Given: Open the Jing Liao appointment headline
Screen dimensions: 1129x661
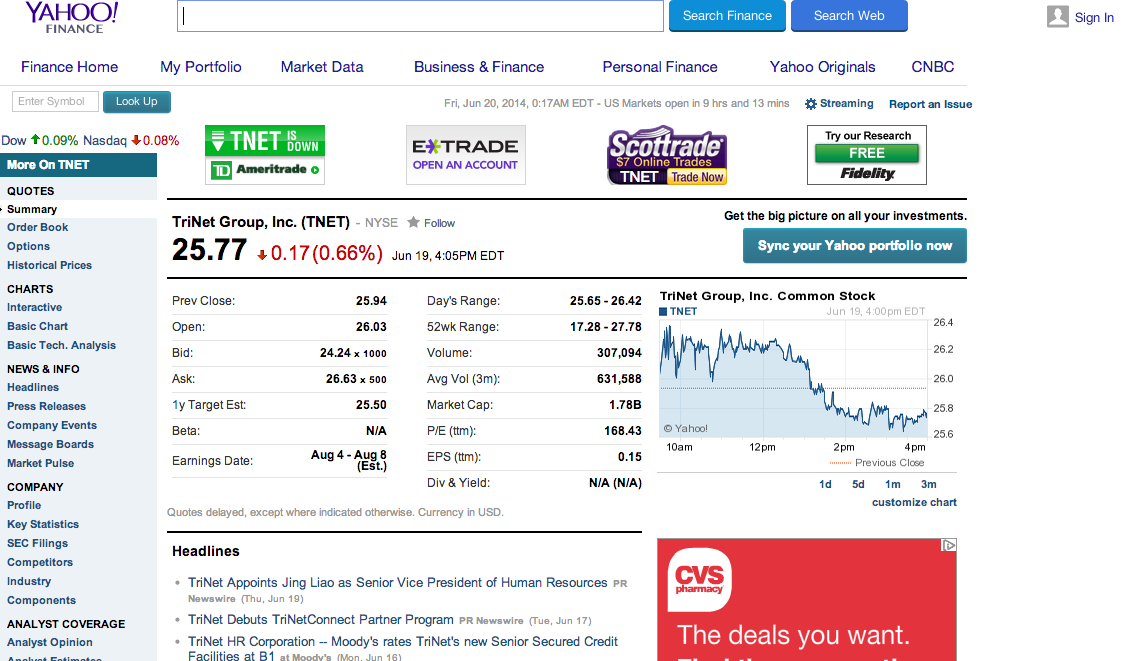Looking at the screenshot, I should pos(397,583).
